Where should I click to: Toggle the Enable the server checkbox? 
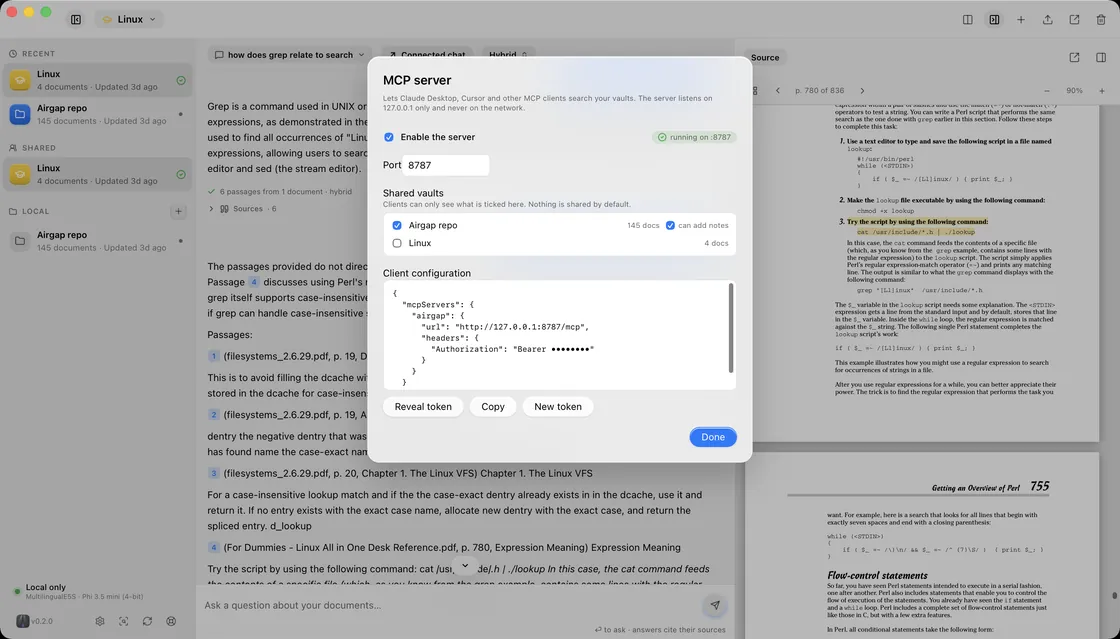pos(389,137)
